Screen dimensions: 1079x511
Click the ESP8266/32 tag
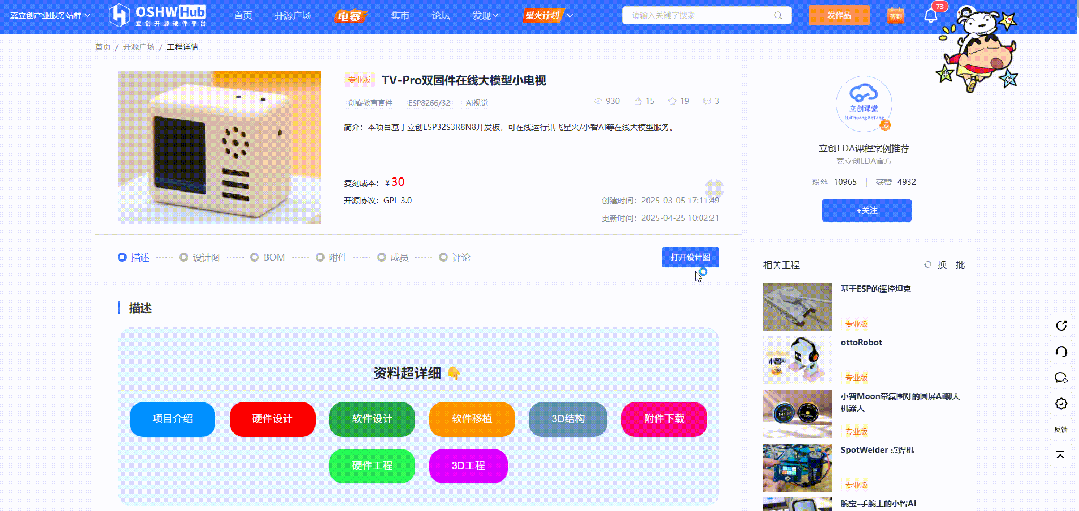point(429,102)
